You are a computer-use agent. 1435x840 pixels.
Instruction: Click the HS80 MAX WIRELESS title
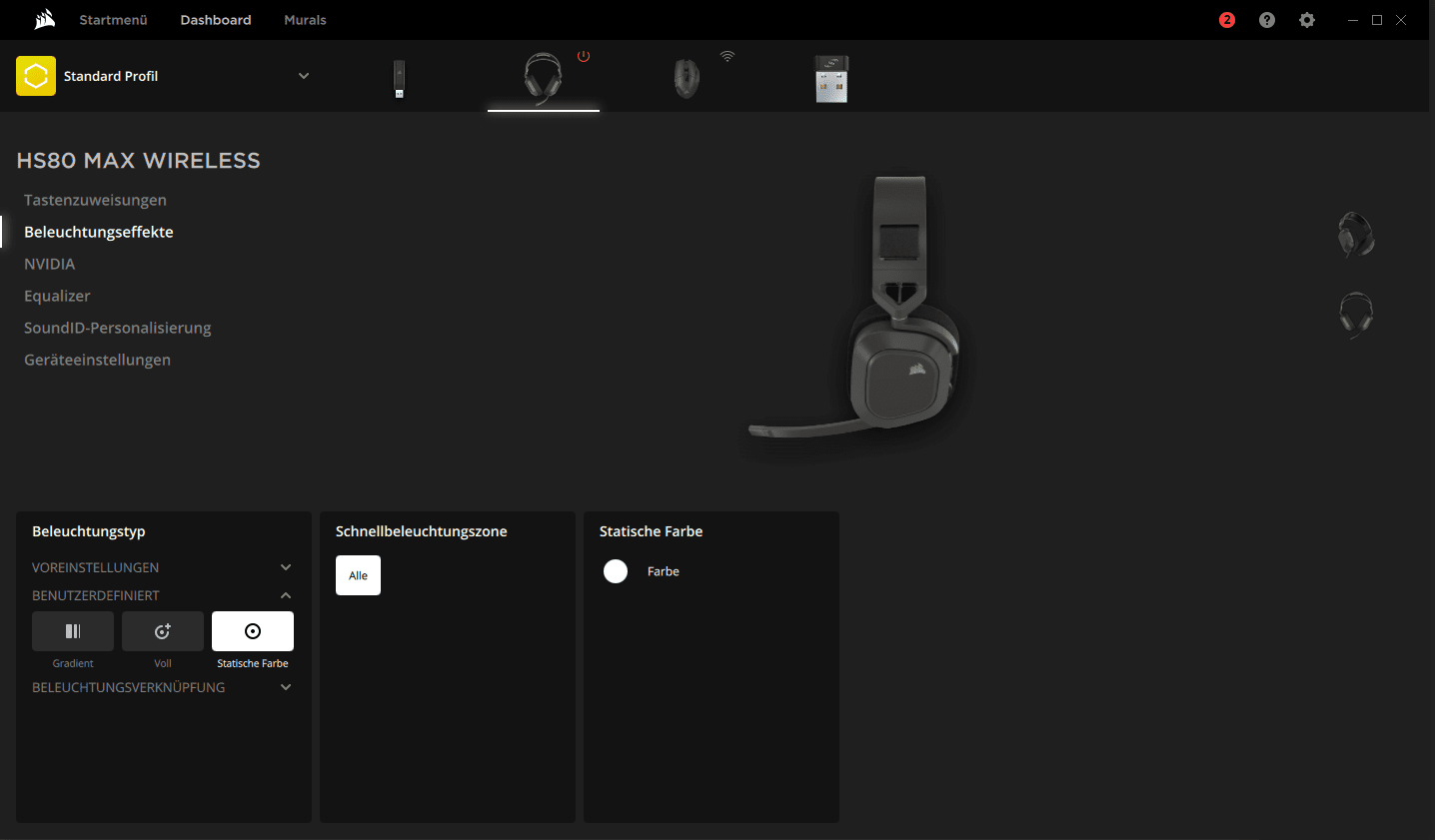[139, 161]
